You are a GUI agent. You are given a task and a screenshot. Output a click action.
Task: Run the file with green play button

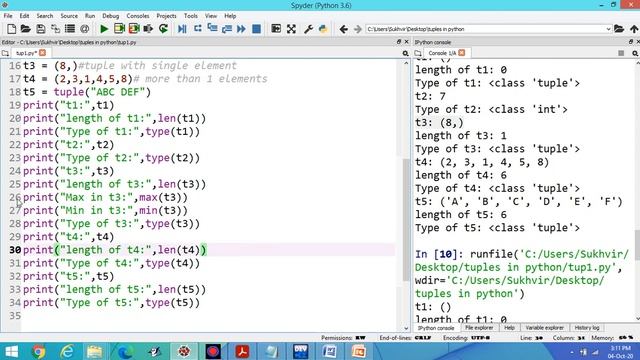104,29
